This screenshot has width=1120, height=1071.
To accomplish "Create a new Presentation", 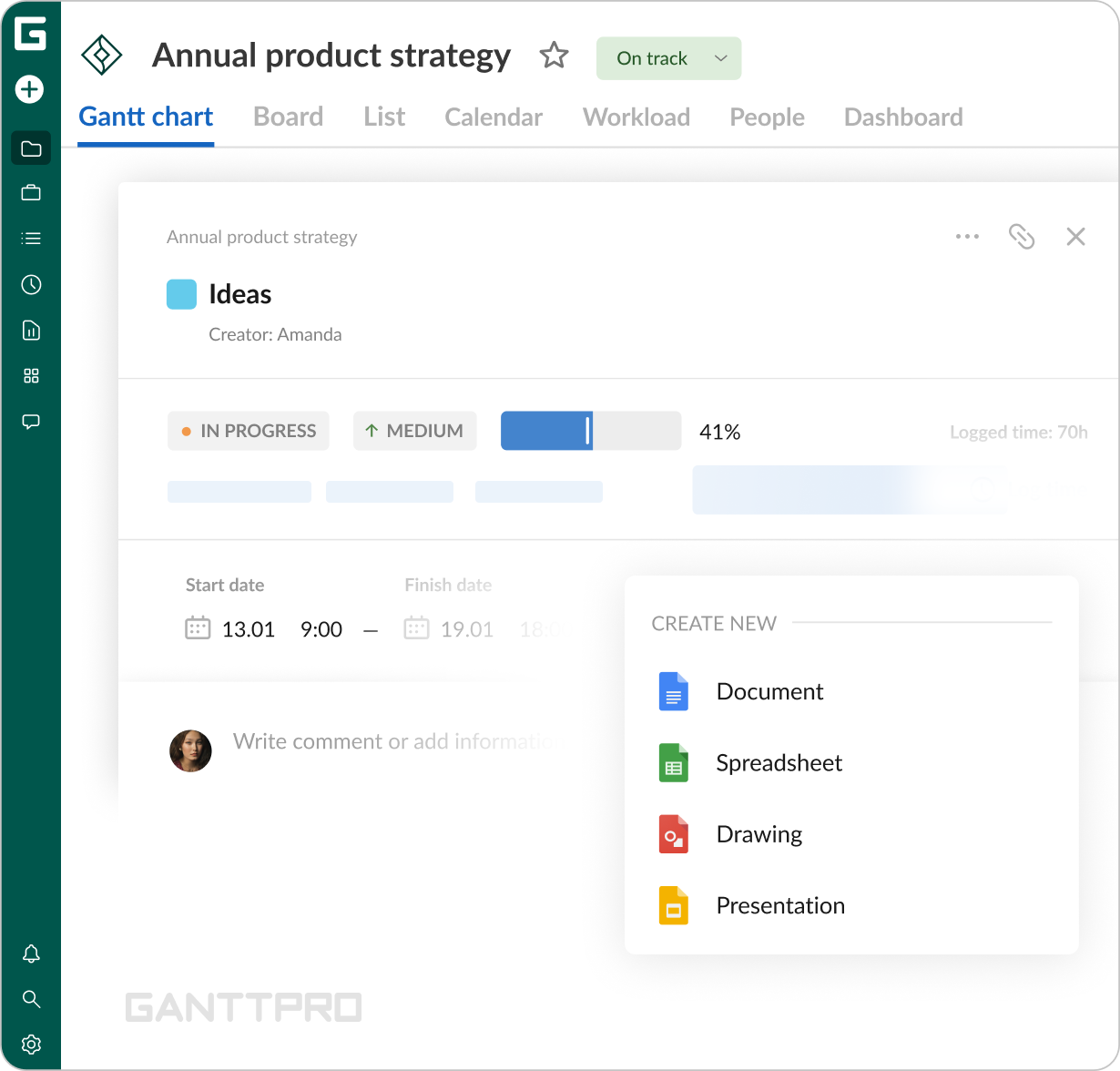I will [x=779, y=906].
